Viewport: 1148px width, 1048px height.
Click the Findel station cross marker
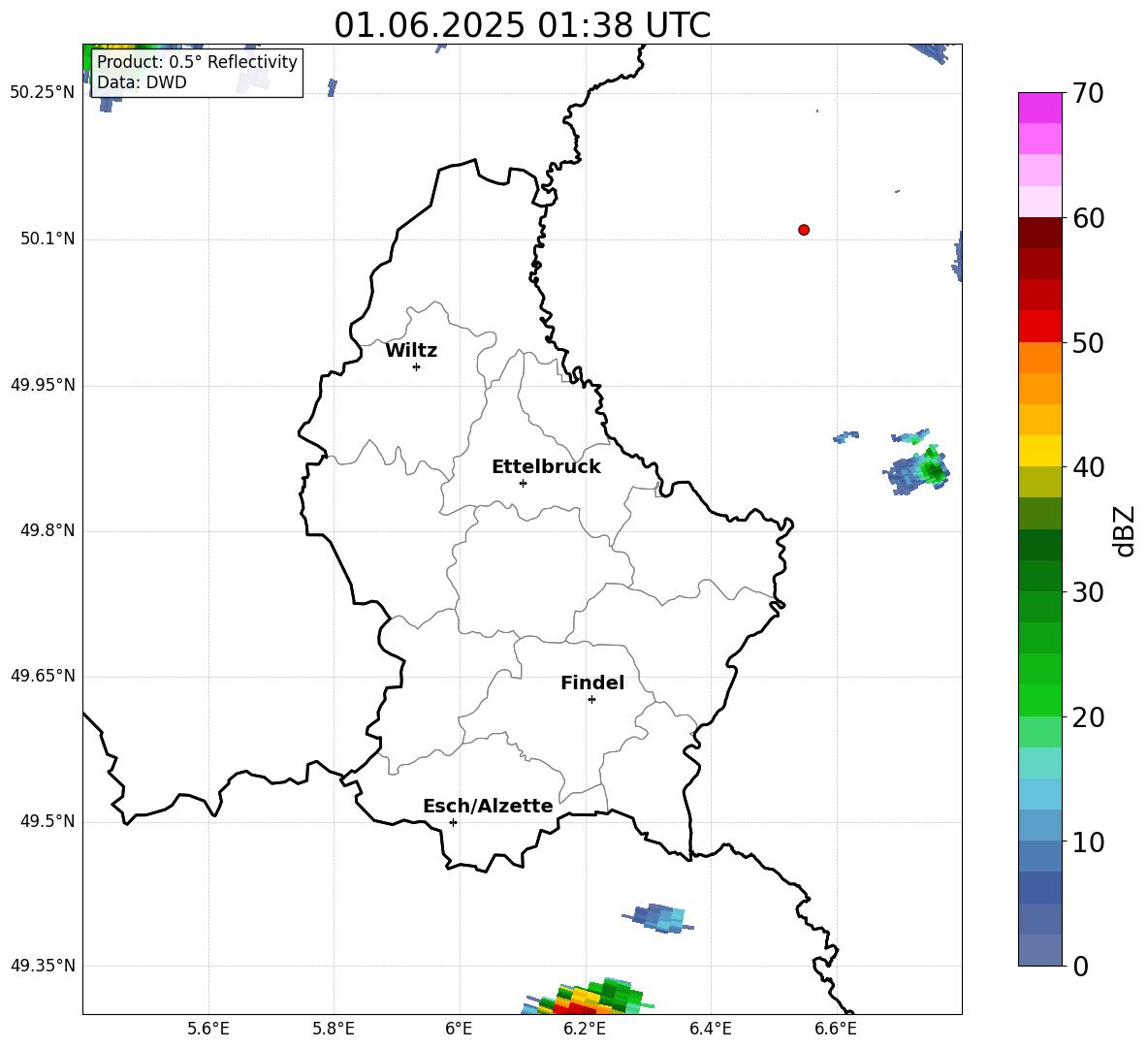click(591, 700)
